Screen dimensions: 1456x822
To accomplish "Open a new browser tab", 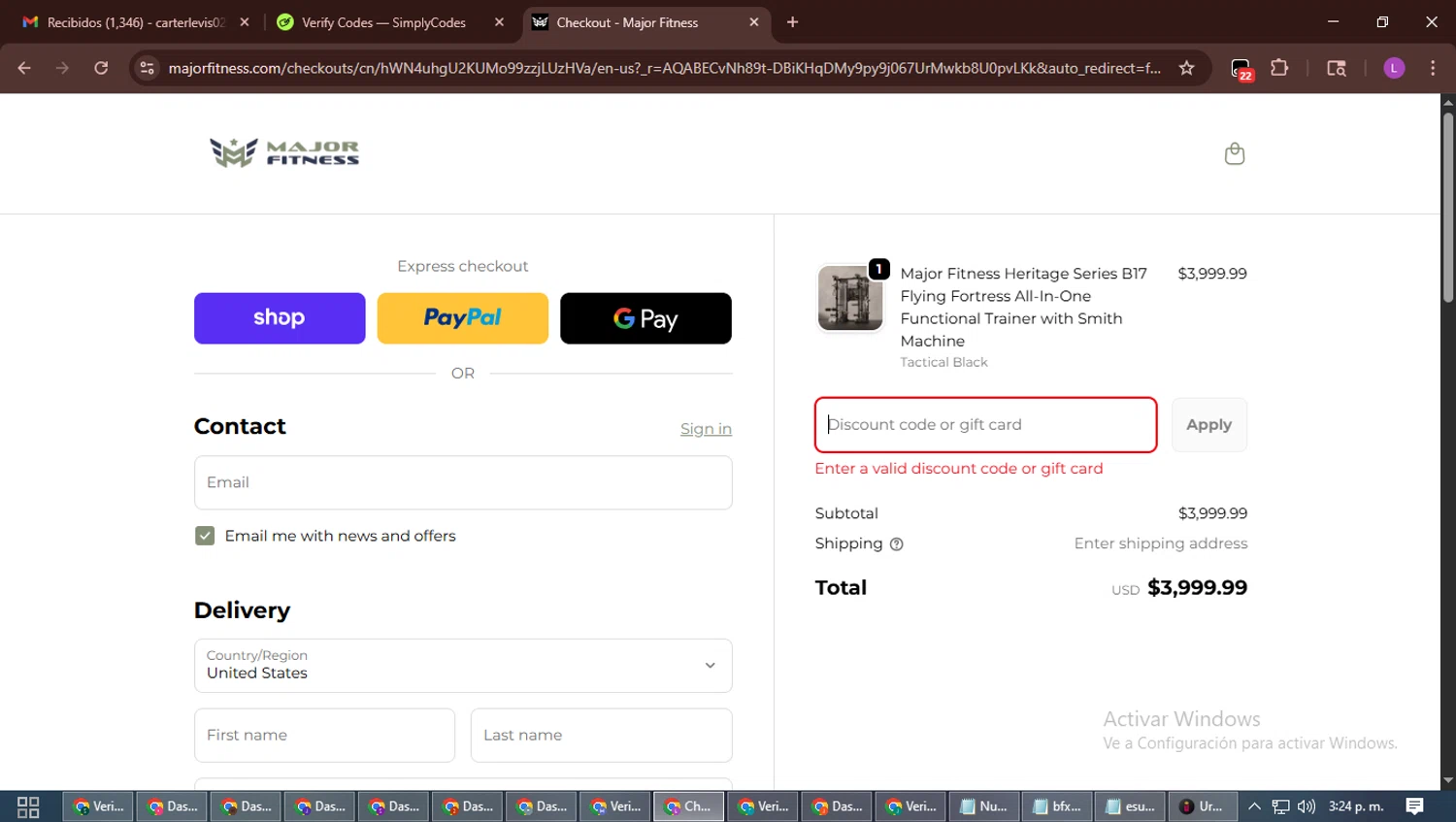I will pyautogui.click(x=792, y=22).
